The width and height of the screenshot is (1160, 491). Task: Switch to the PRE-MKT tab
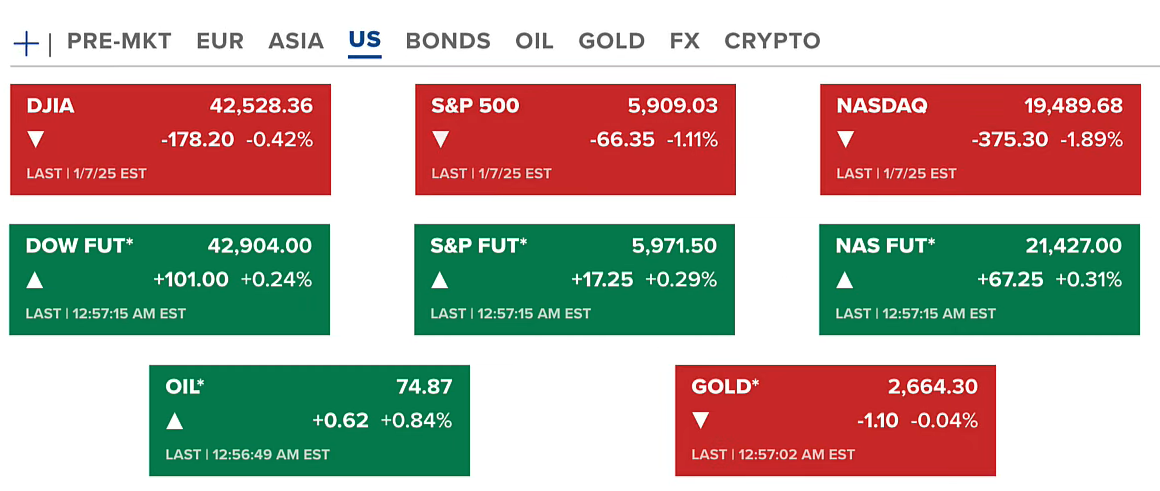pyautogui.click(x=119, y=41)
